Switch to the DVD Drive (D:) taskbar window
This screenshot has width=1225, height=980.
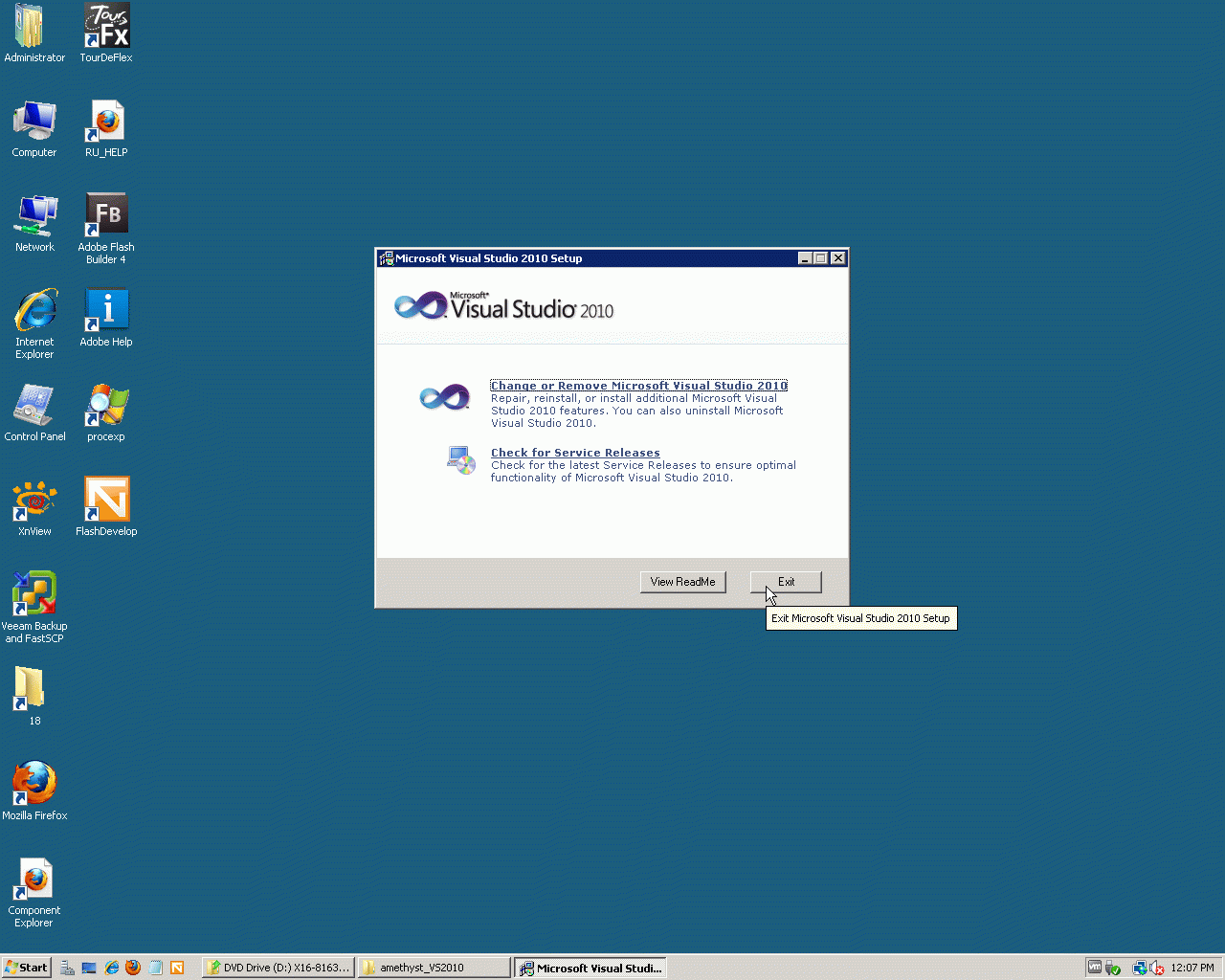[278, 968]
